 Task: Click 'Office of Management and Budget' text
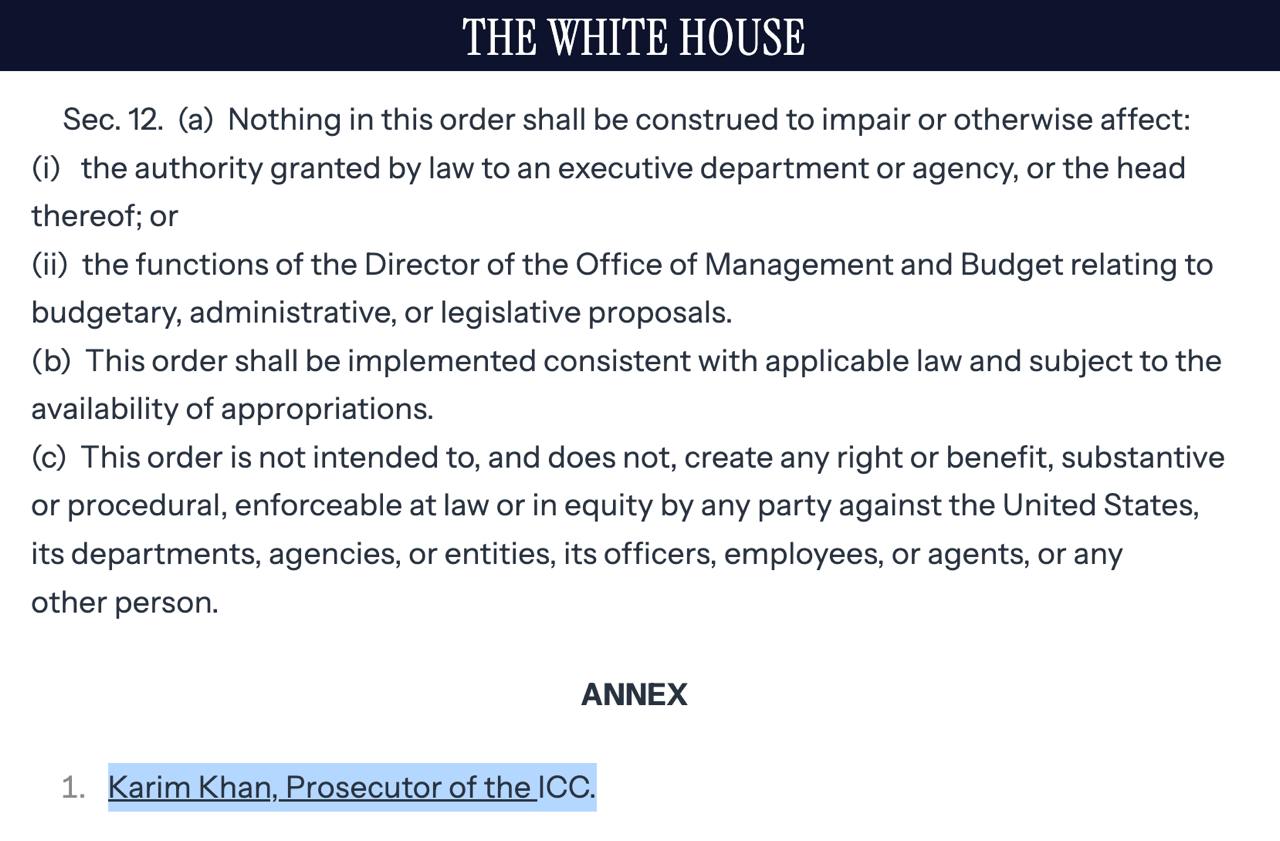[764, 265]
